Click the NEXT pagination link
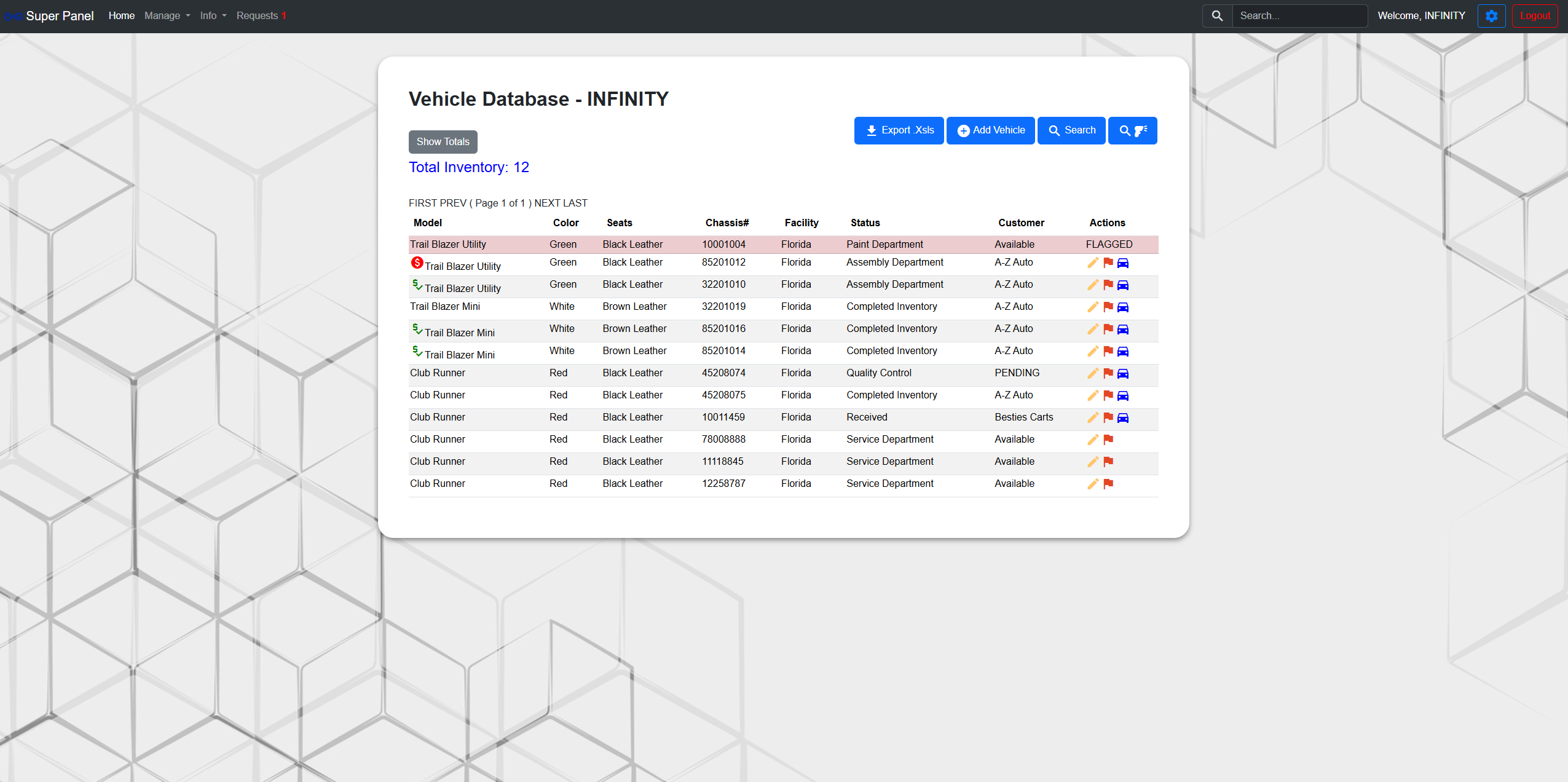This screenshot has width=1568, height=782. pyautogui.click(x=547, y=203)
